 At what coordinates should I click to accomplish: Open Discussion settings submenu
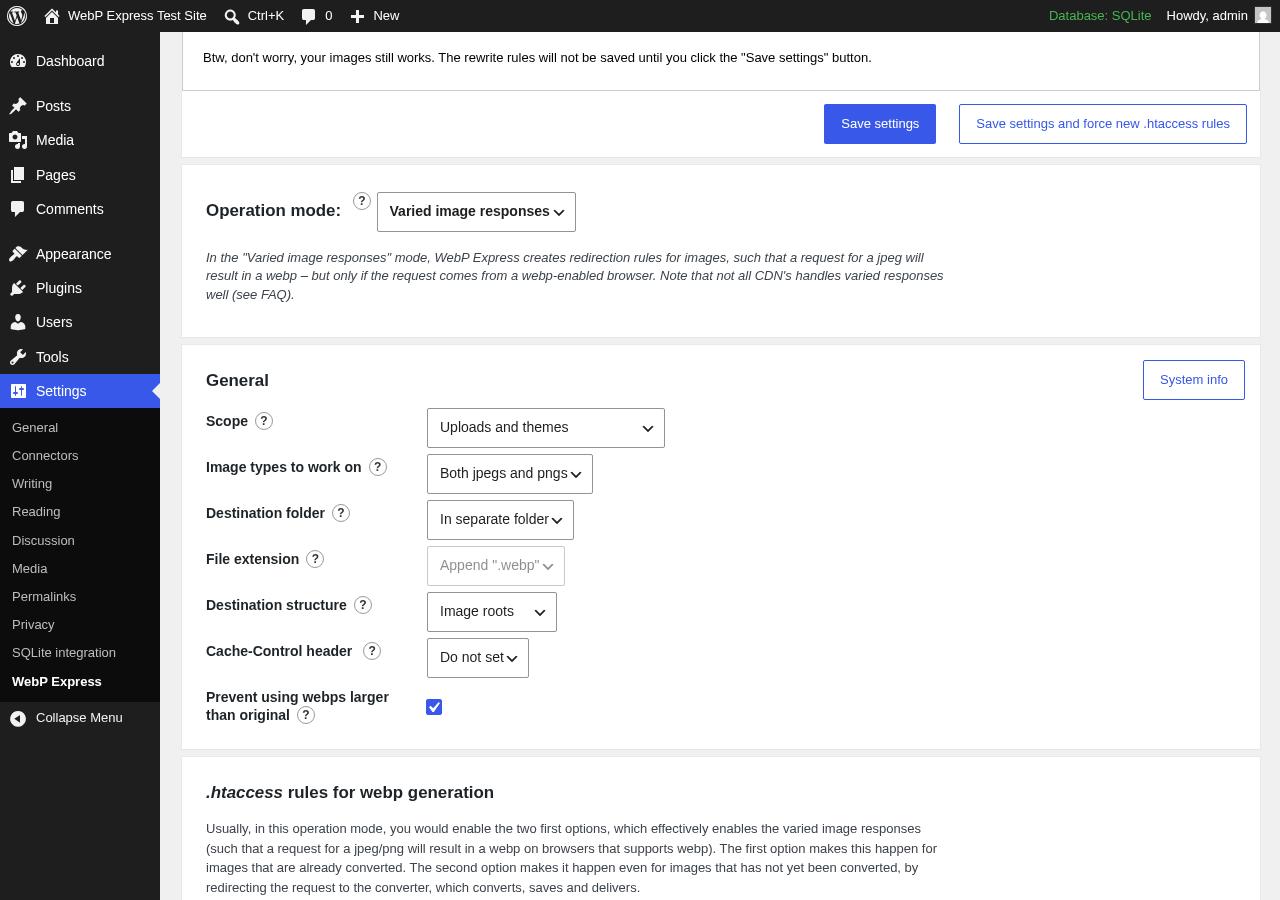43,540
